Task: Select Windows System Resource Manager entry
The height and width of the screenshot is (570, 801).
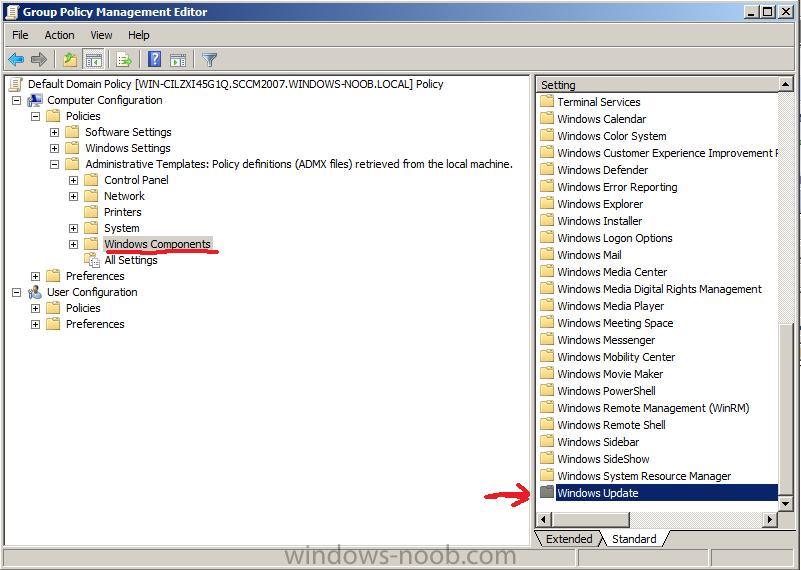Action: (x=644, y=476)
